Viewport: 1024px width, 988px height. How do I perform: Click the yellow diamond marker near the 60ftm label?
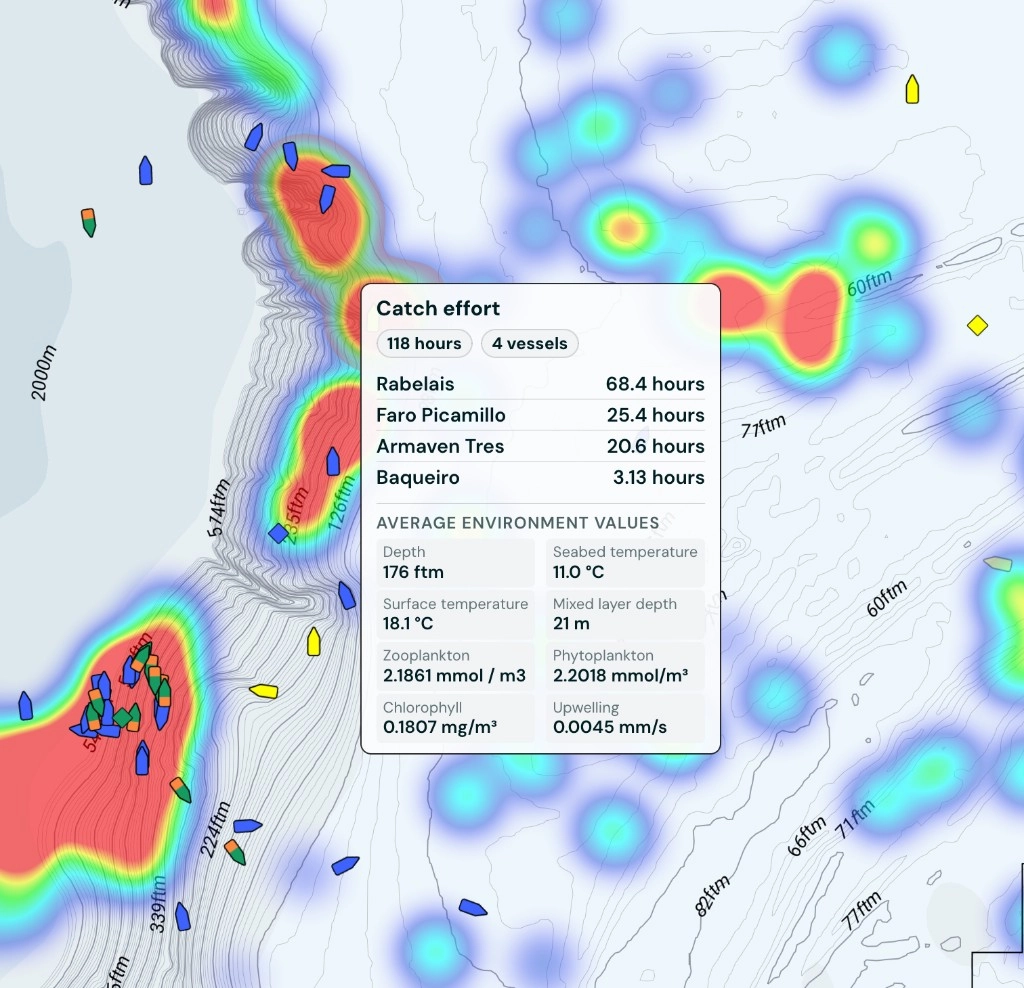click(977, 325)
